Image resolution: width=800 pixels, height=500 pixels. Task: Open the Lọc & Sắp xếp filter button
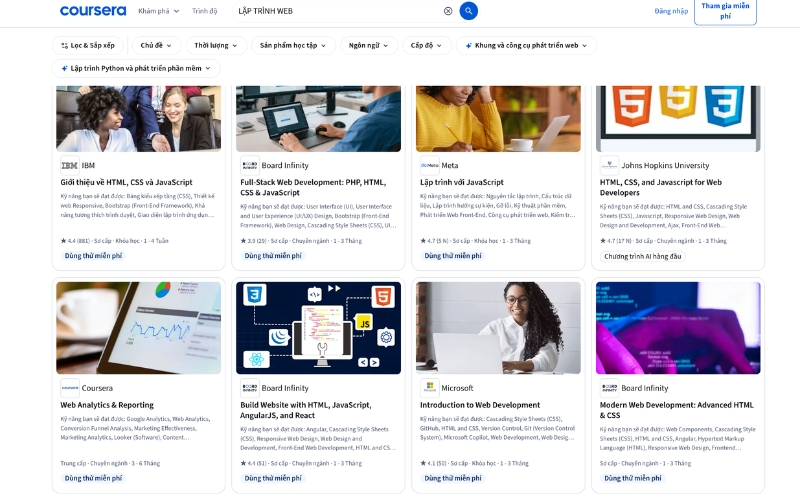pos(88,45)
